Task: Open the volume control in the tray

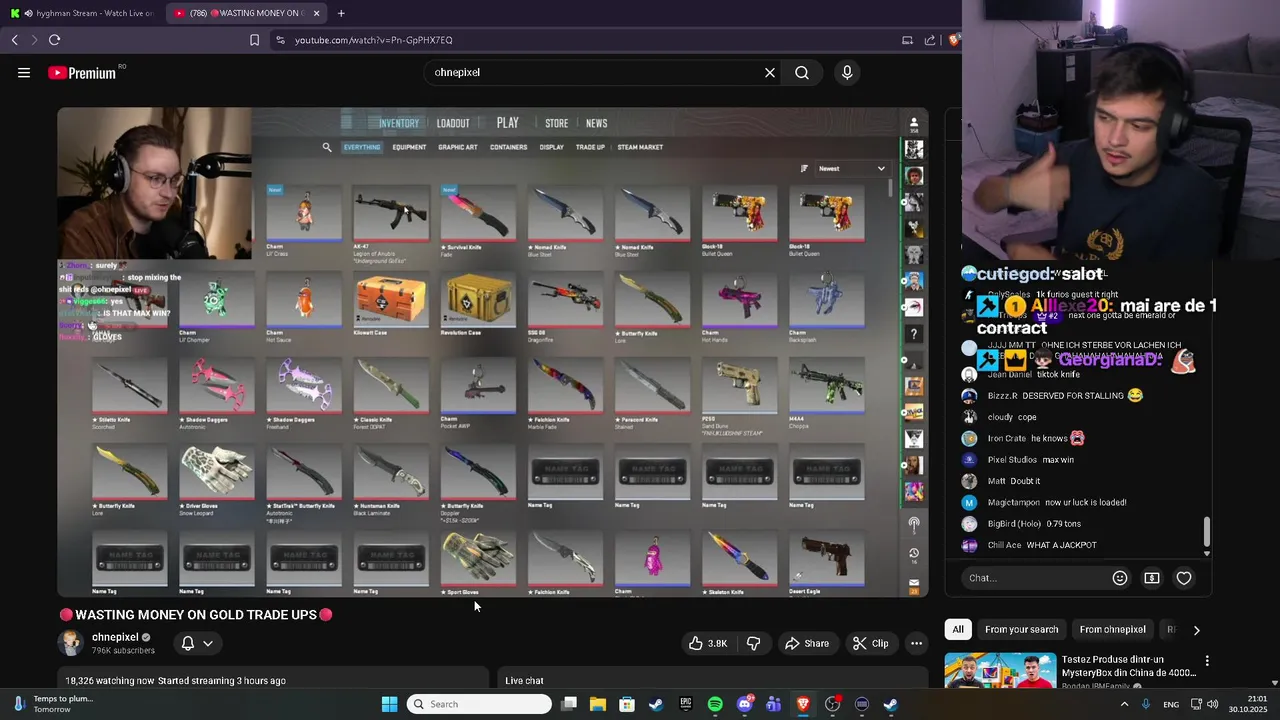Action: (1213, 704)
